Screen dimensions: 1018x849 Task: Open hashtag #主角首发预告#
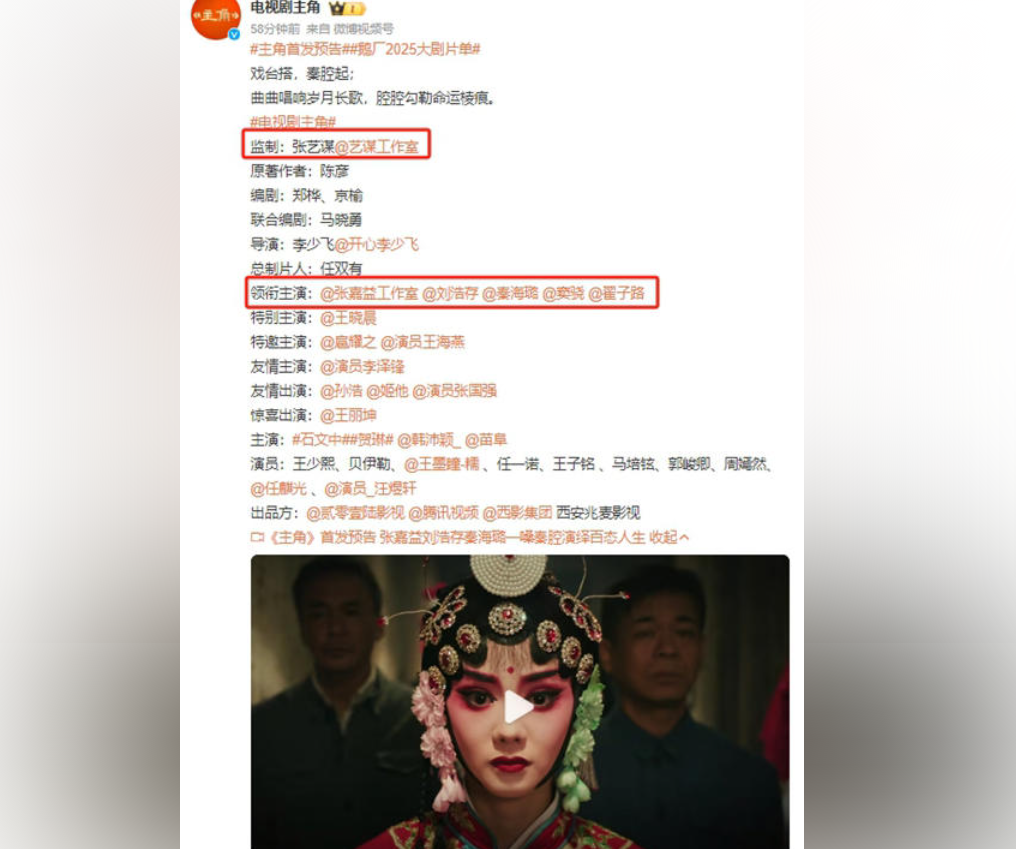[296, 49]
